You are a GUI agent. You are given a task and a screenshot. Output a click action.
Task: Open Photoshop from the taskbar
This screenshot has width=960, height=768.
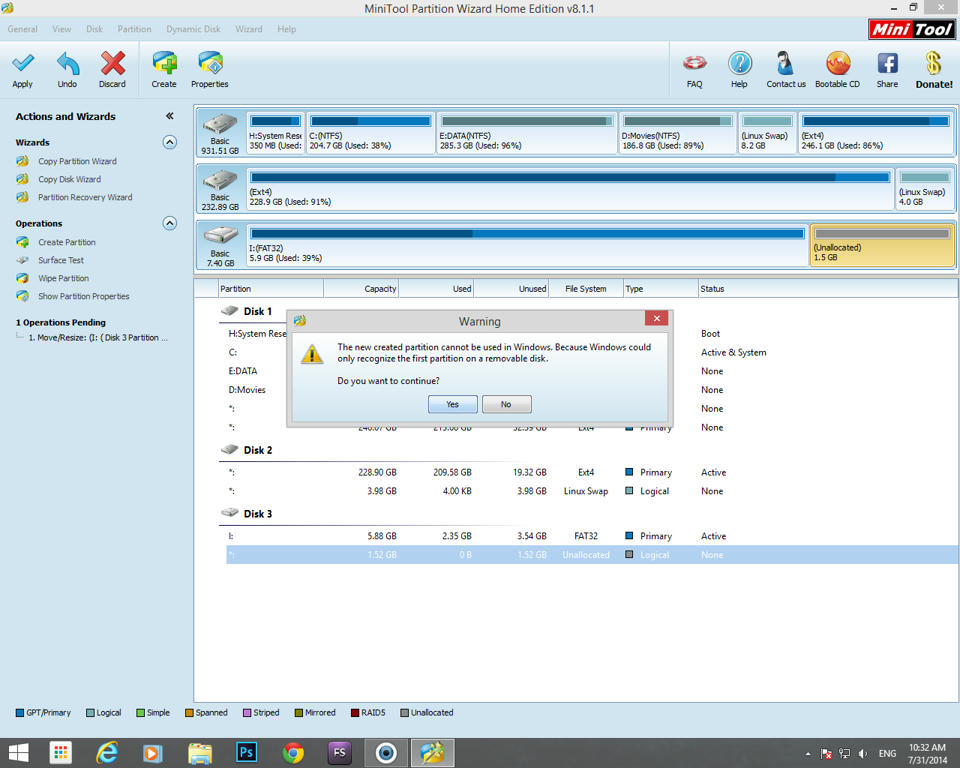click(x=246, y=752)
